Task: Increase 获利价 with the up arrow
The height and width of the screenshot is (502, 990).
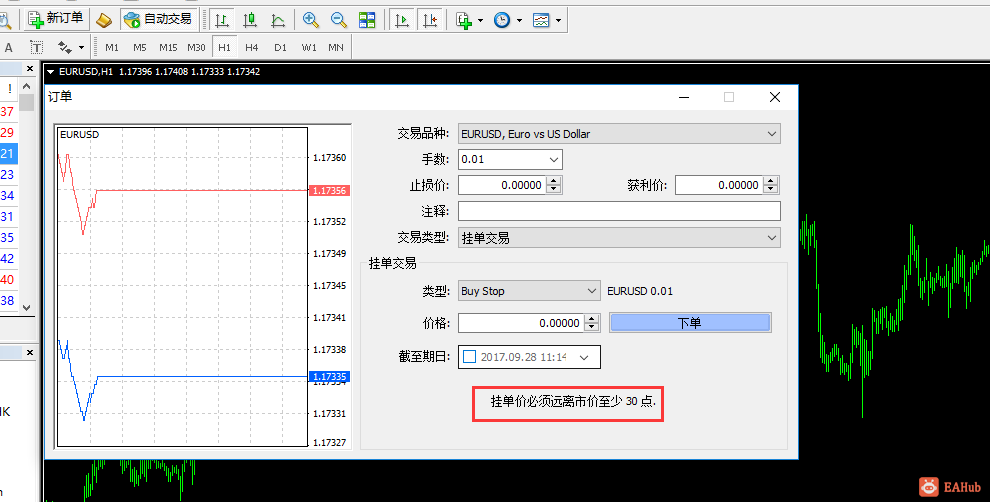Action: click(x=771, y=181)
